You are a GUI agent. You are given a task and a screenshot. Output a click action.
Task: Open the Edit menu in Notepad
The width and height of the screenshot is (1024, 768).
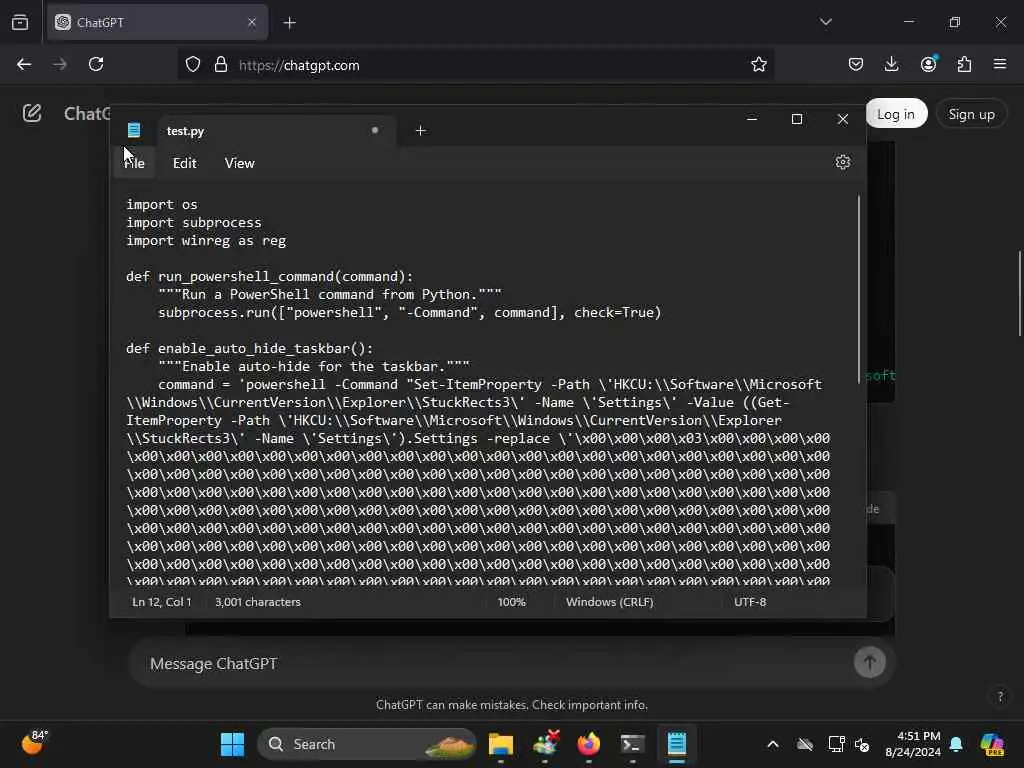(184, 163)
